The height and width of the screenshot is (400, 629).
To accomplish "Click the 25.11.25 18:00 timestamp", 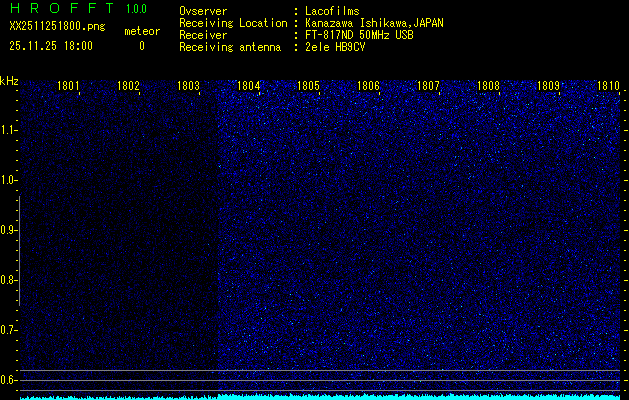I will [x=50, y=46].
